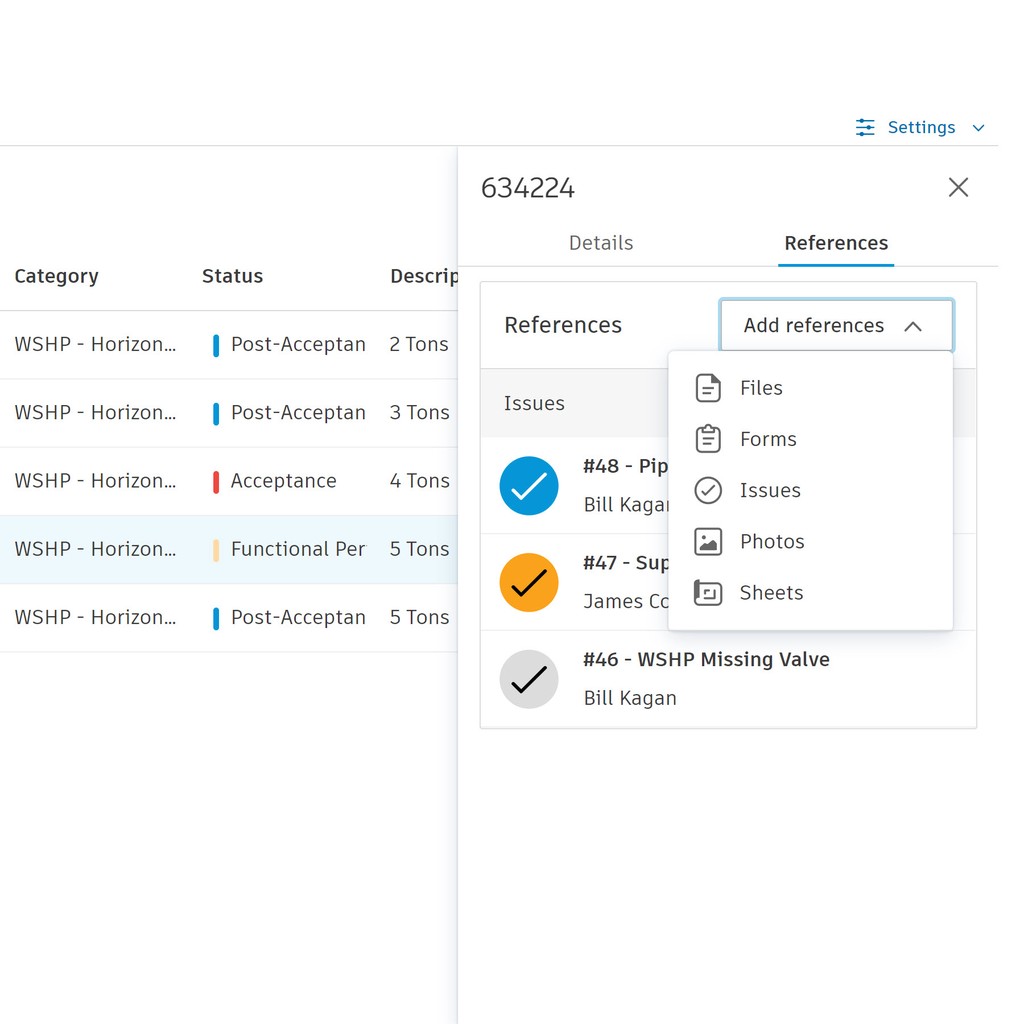Select the Issues checkmark icon
1024x1024 pixels.
pos(707,490)
